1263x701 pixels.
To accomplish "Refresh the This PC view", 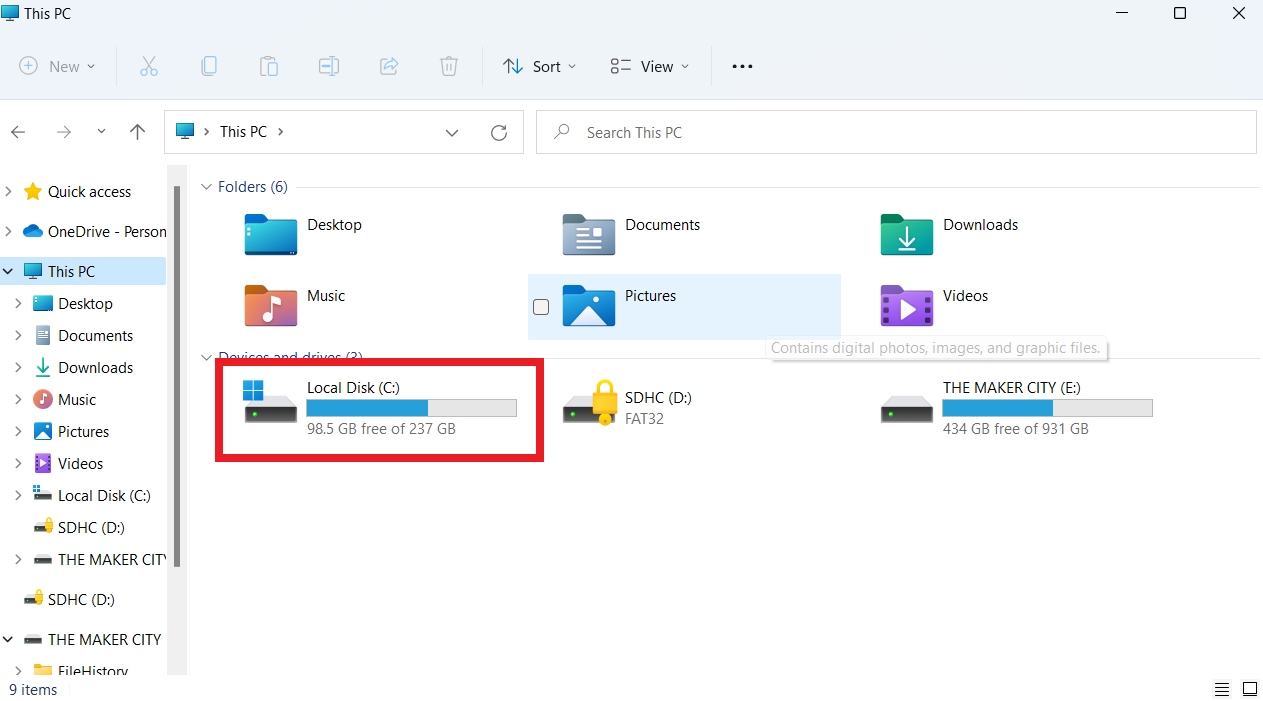I will tap(499, 132).
